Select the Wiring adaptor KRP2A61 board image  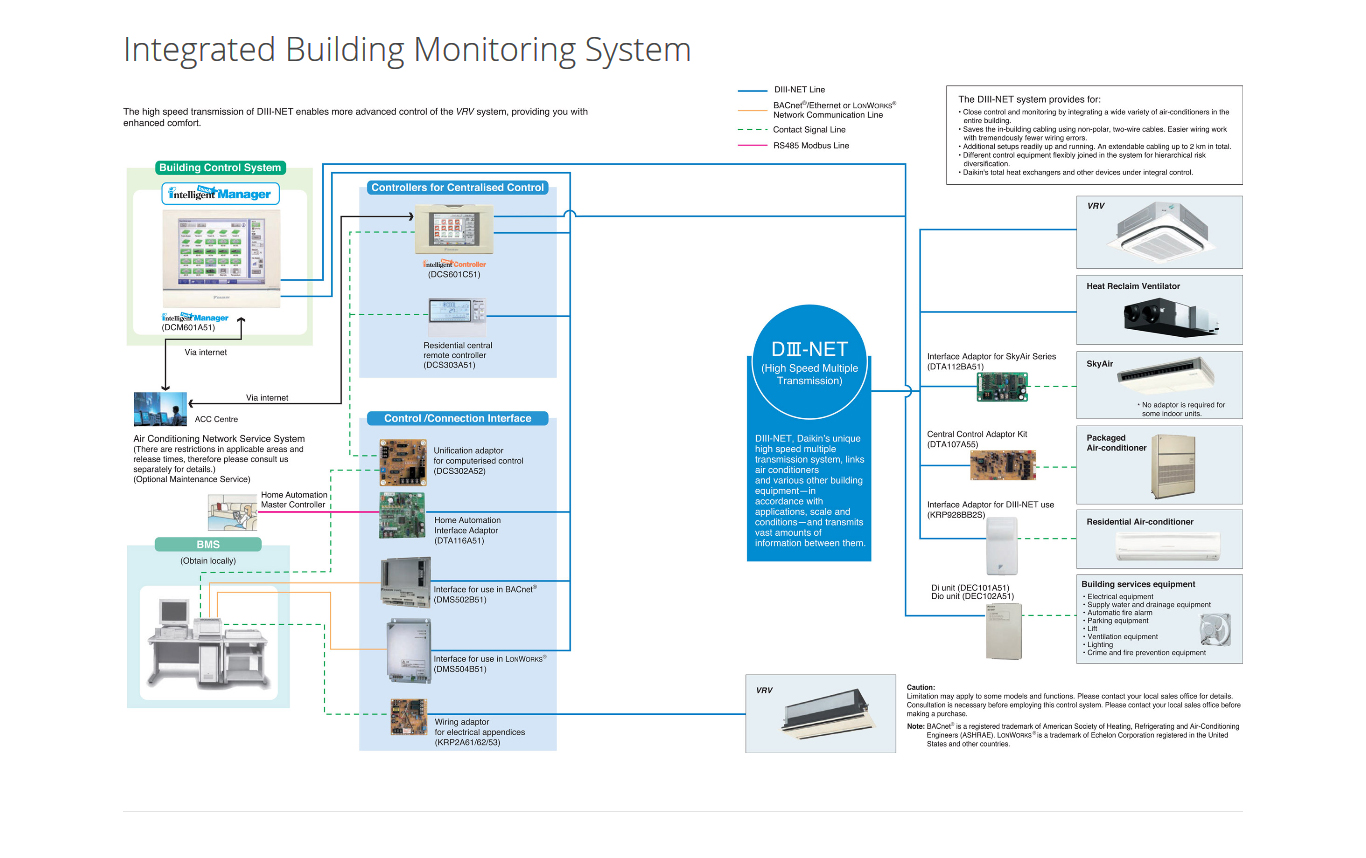409,717
